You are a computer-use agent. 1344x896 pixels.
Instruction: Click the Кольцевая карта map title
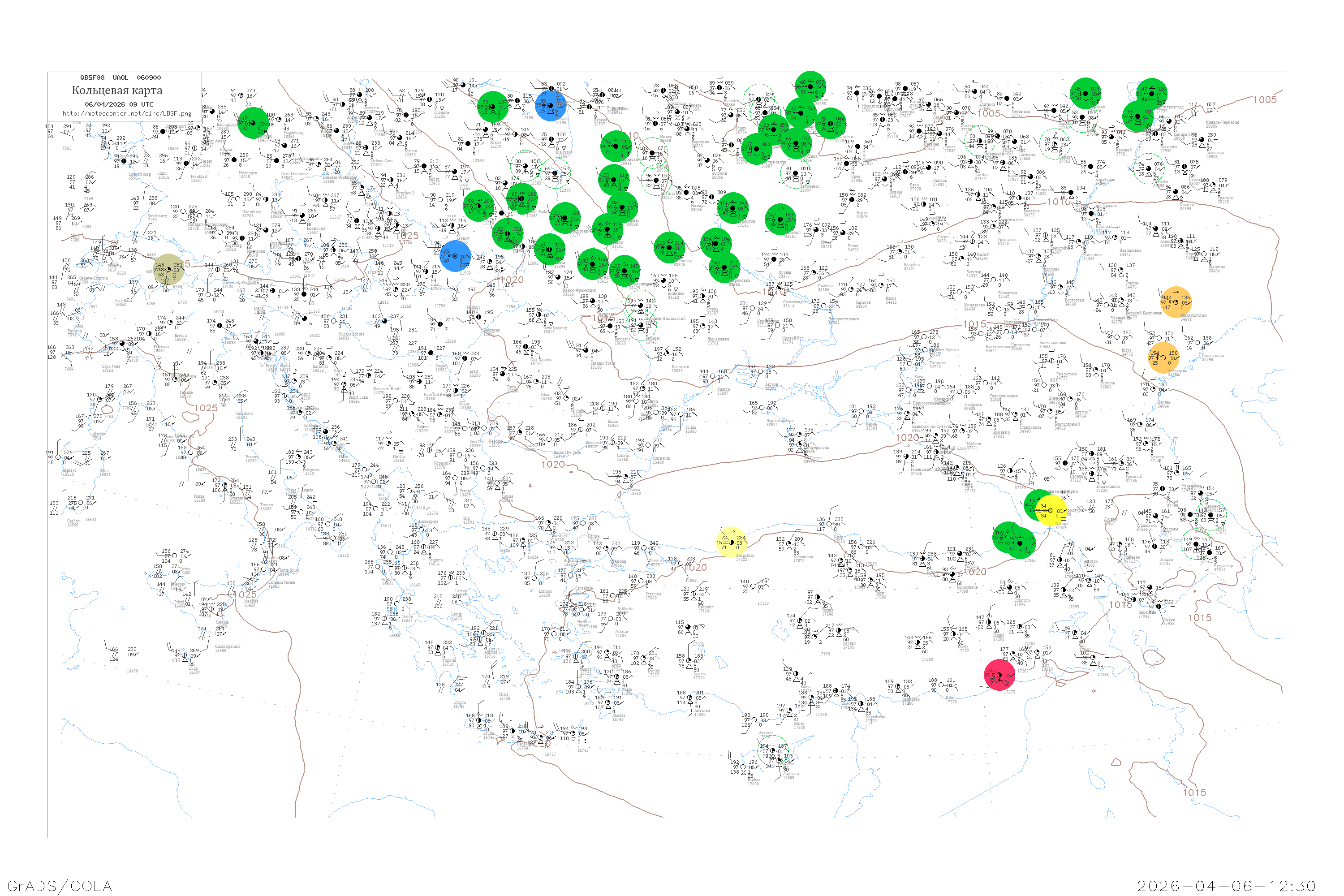pyautogui.click(x=117, y=90)
